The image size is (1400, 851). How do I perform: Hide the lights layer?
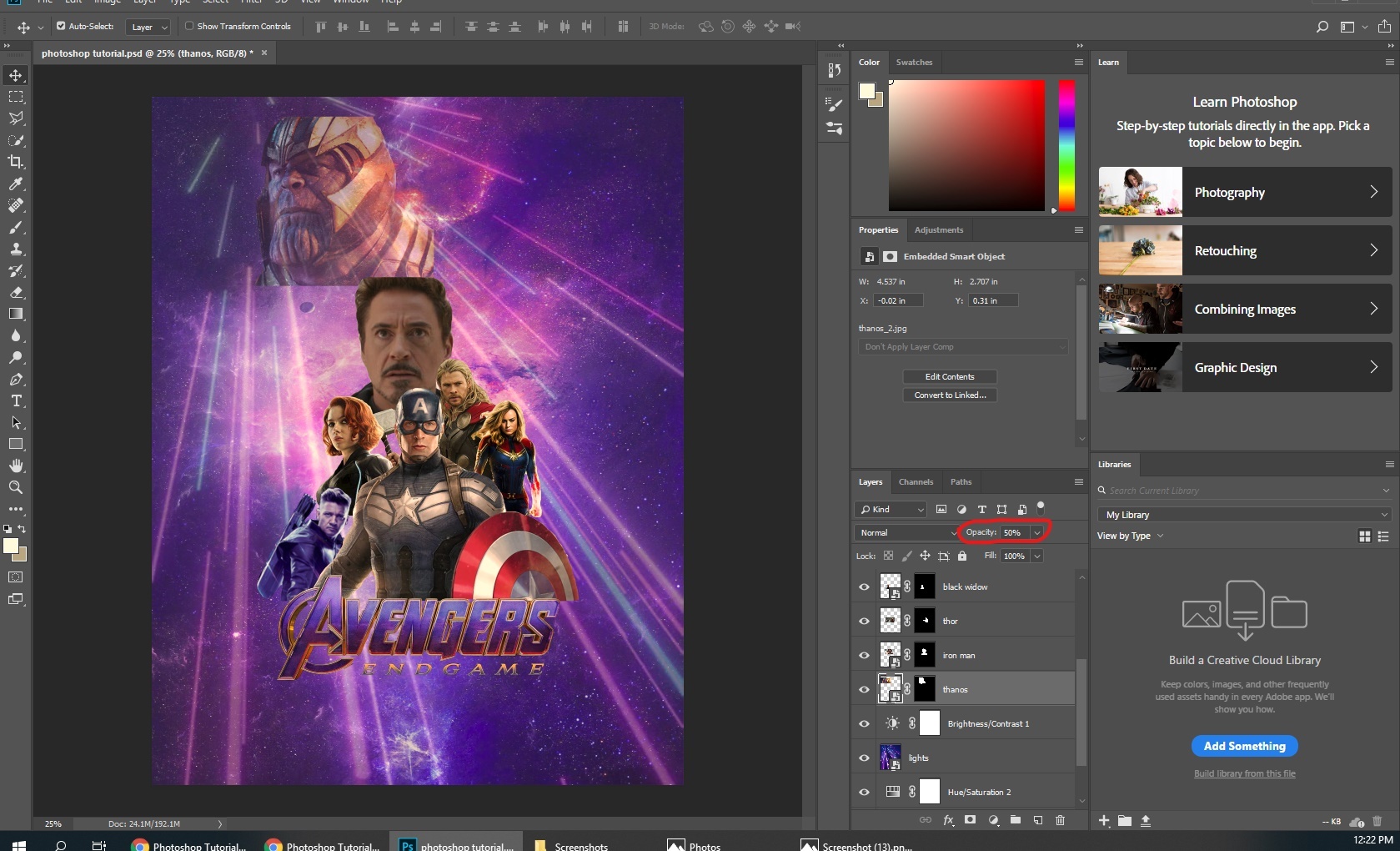(x=865, y=758)
